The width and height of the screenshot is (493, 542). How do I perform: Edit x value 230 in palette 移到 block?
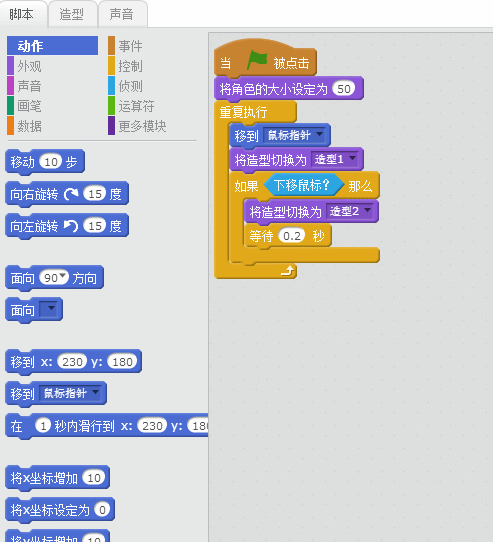pyautogui.click(x=72, y=362)
